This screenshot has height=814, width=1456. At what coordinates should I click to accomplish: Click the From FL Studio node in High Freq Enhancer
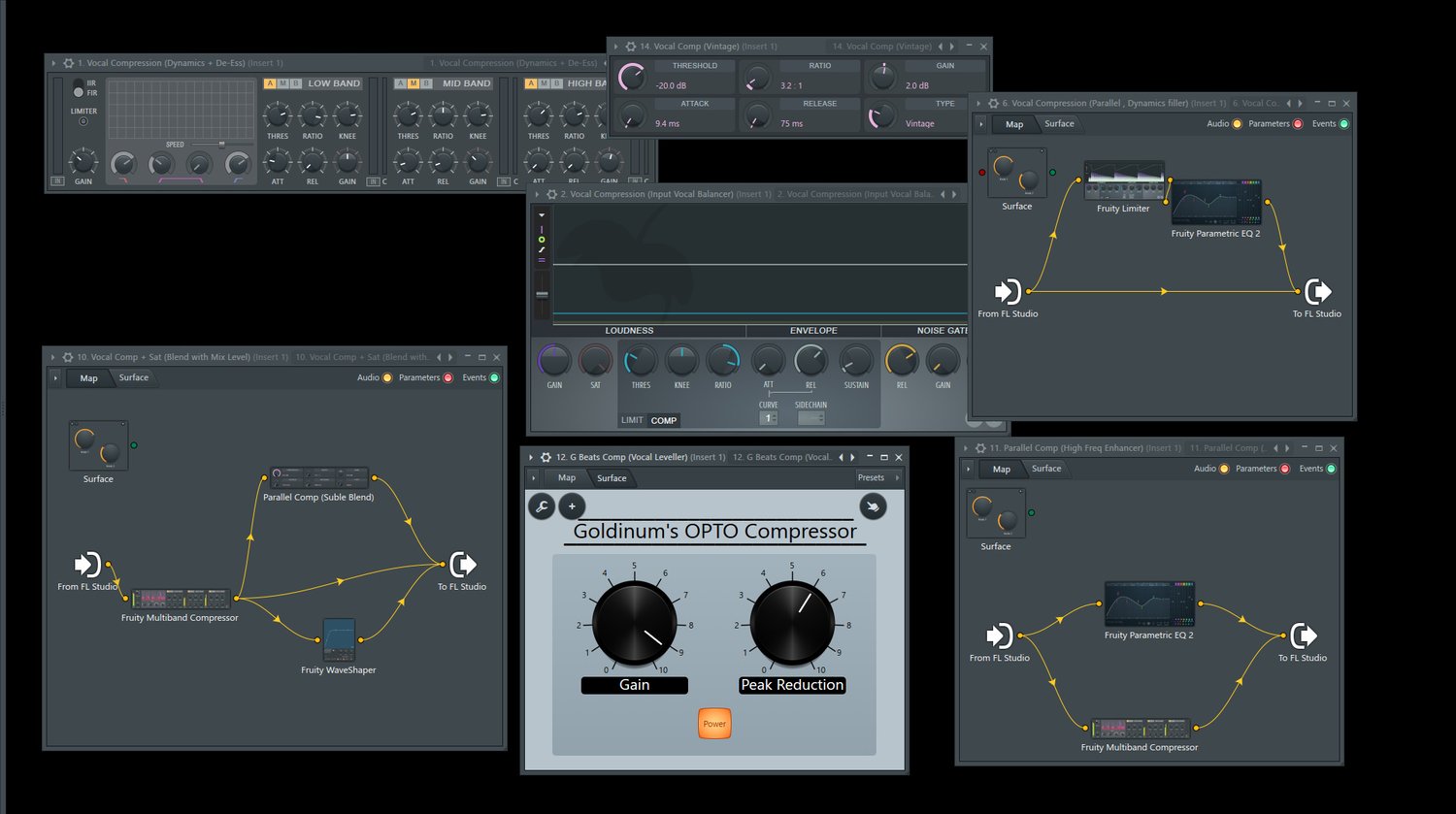(x=1000, y=635)
